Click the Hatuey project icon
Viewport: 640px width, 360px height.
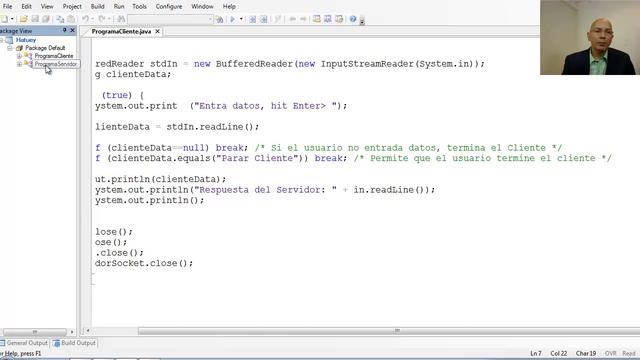pos(9,40)
